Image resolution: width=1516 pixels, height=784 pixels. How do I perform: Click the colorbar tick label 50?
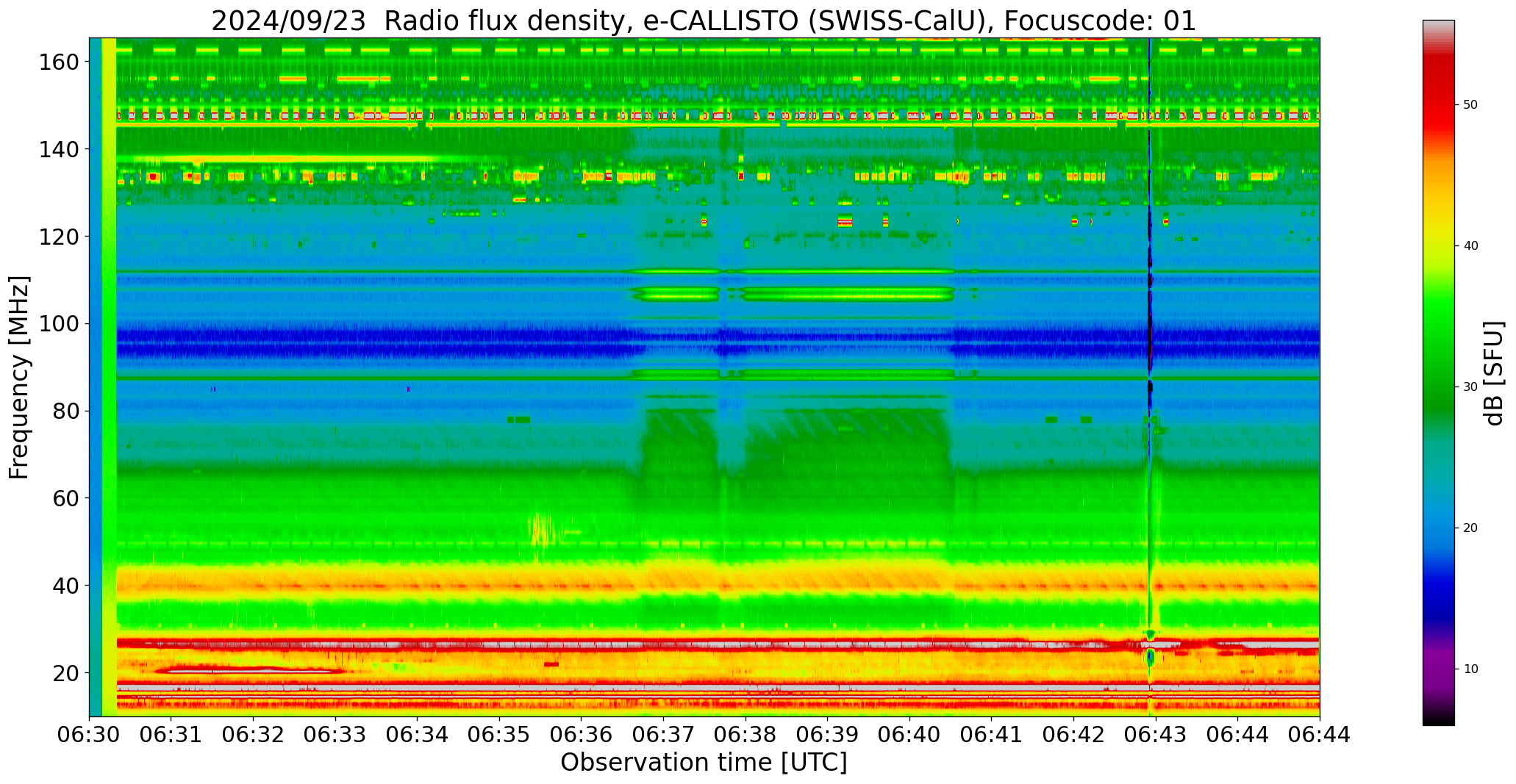pyautogui.click(x=1471, y=104)
